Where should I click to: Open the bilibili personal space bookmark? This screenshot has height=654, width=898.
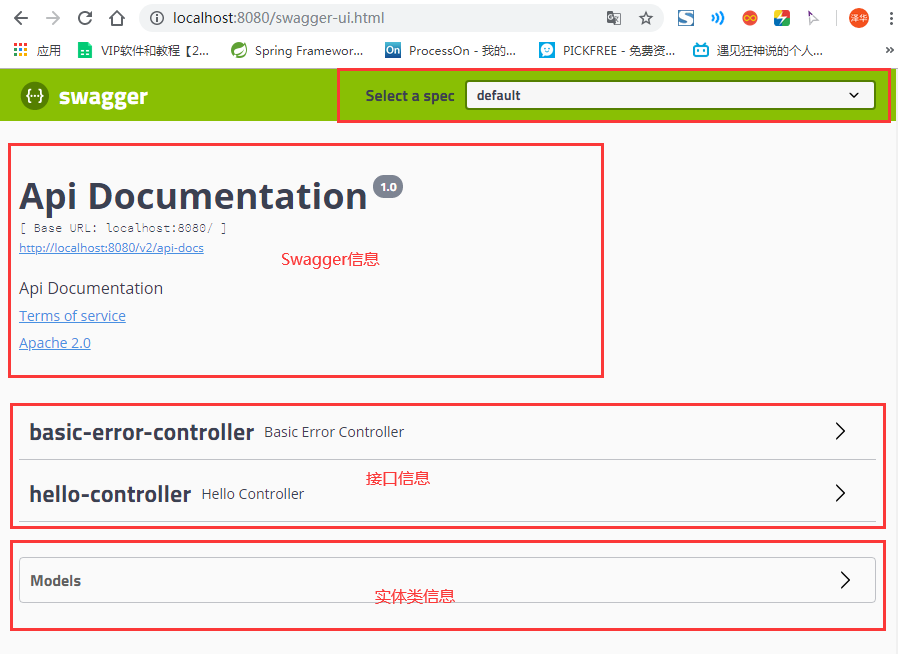[x=758, y=50]
